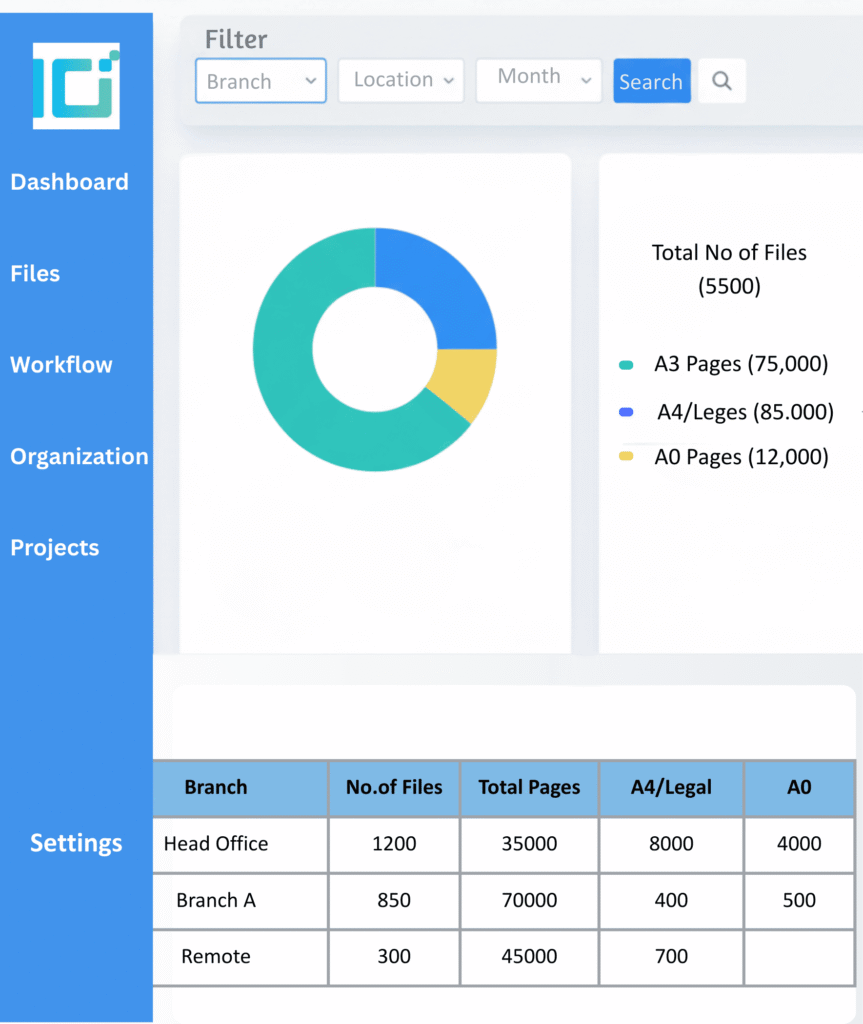Open the Branch filter dropdown
The height and width of the screenshot is (1024, 863).
[260, 81]
